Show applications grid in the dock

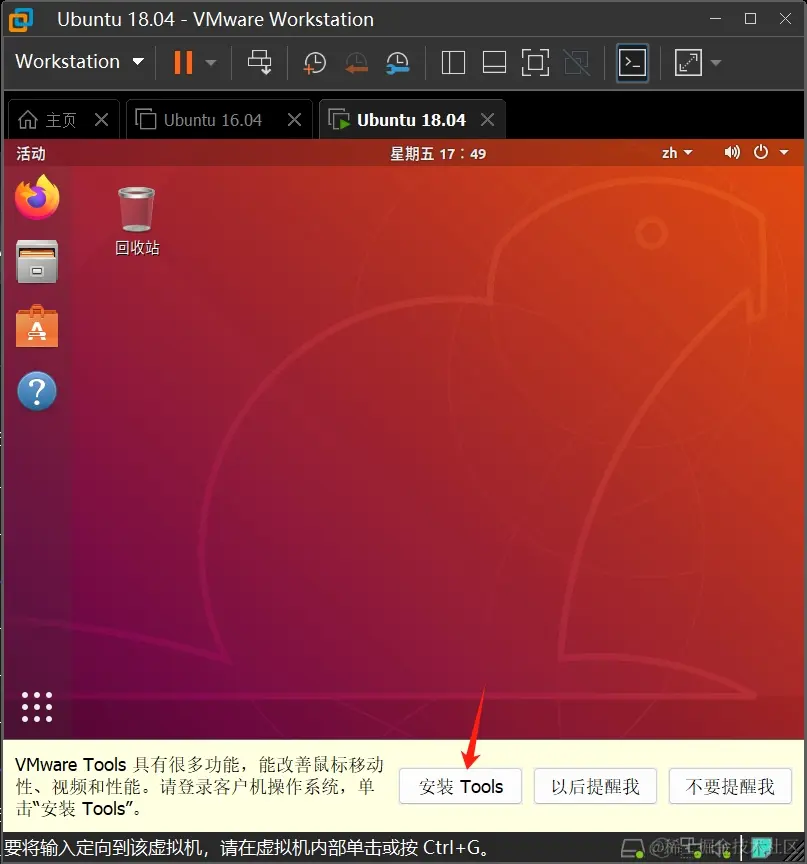click(x=37, y=707)
